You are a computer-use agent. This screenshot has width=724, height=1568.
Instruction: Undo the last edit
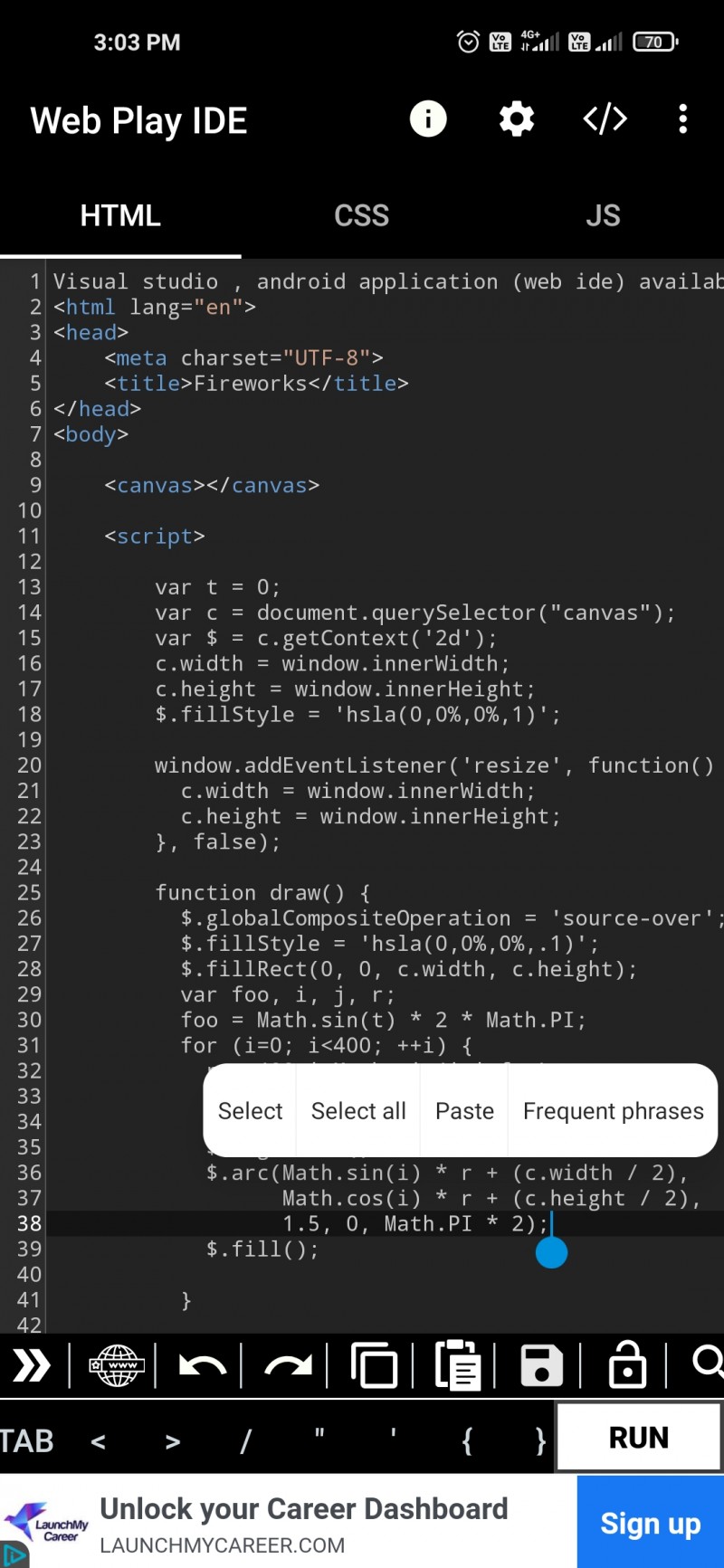tap(202, 1365)
